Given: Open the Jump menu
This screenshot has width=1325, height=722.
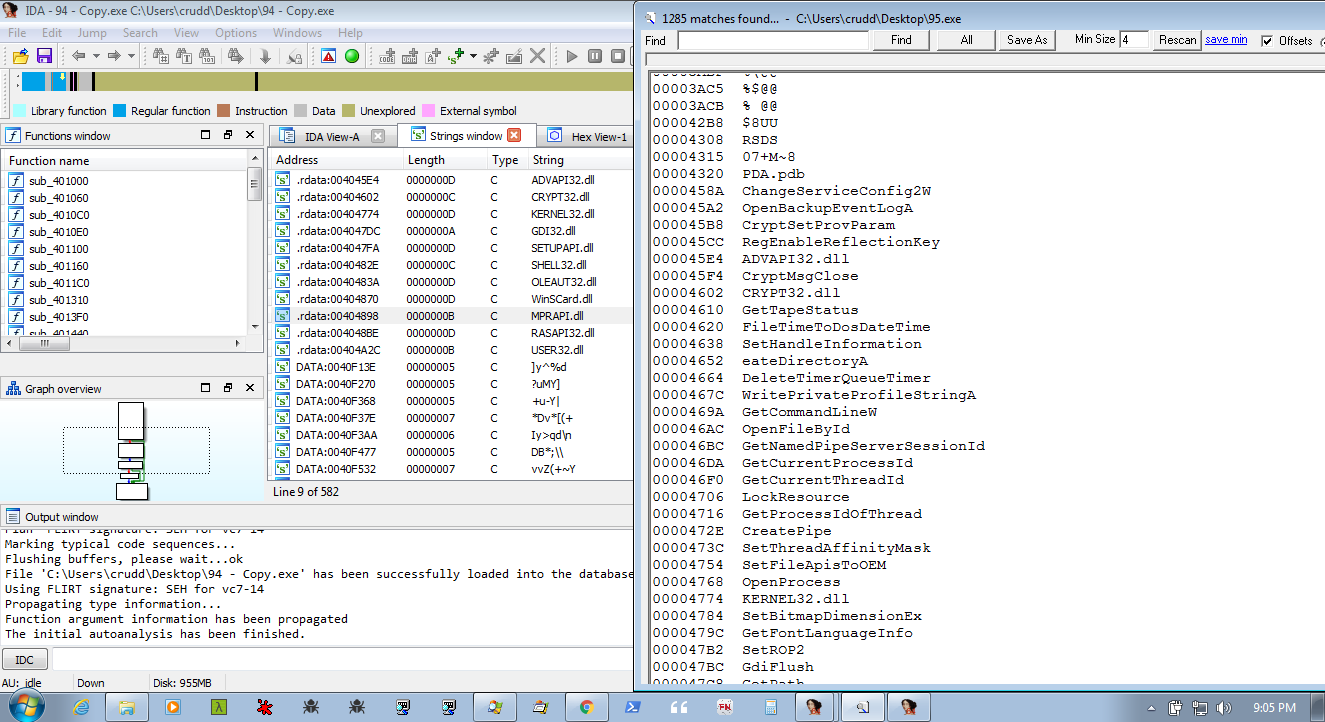Looking at the screenshot, I should click(x=92, y=33).
